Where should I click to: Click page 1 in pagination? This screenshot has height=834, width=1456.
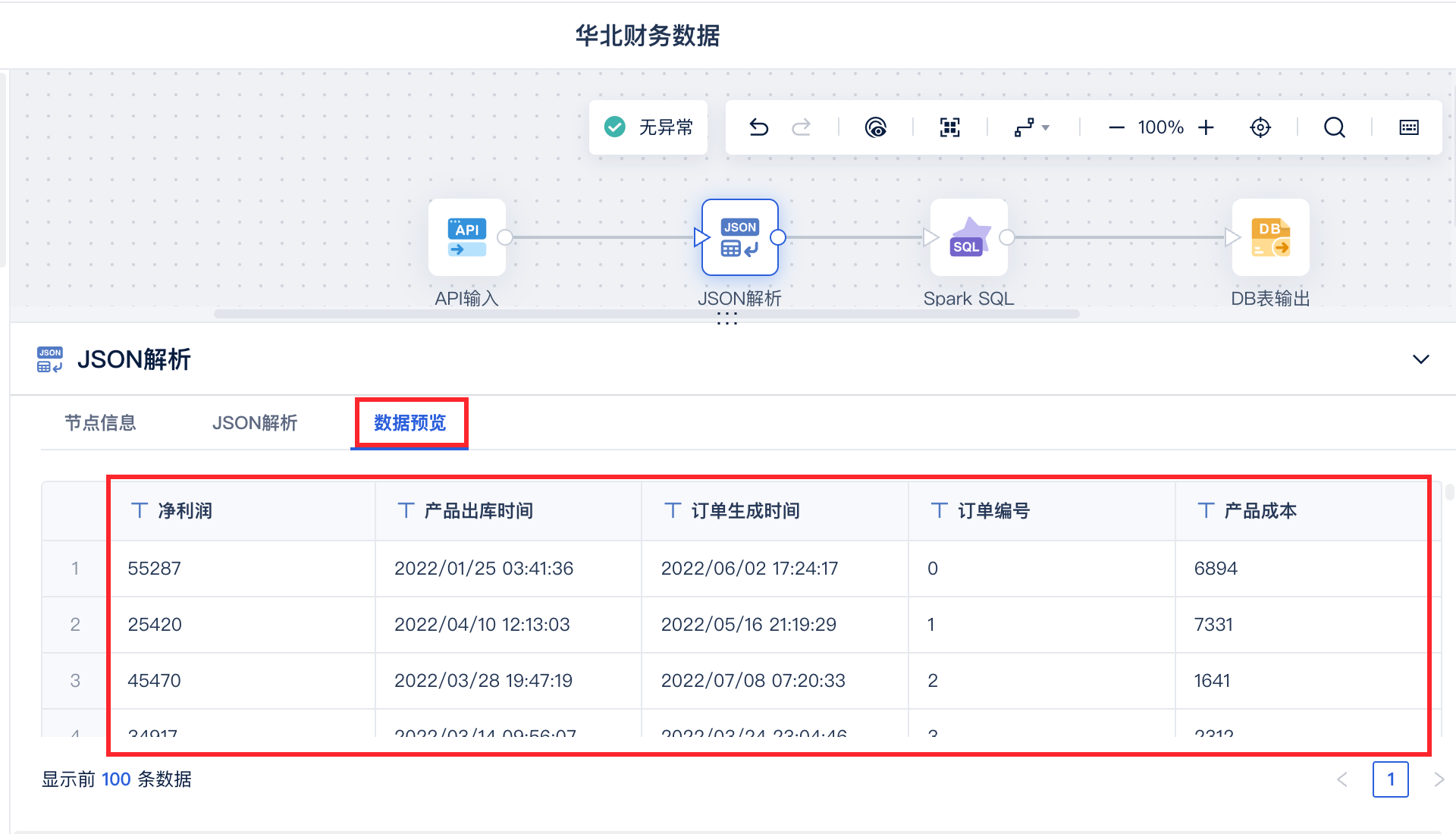tap(1390, 779)
